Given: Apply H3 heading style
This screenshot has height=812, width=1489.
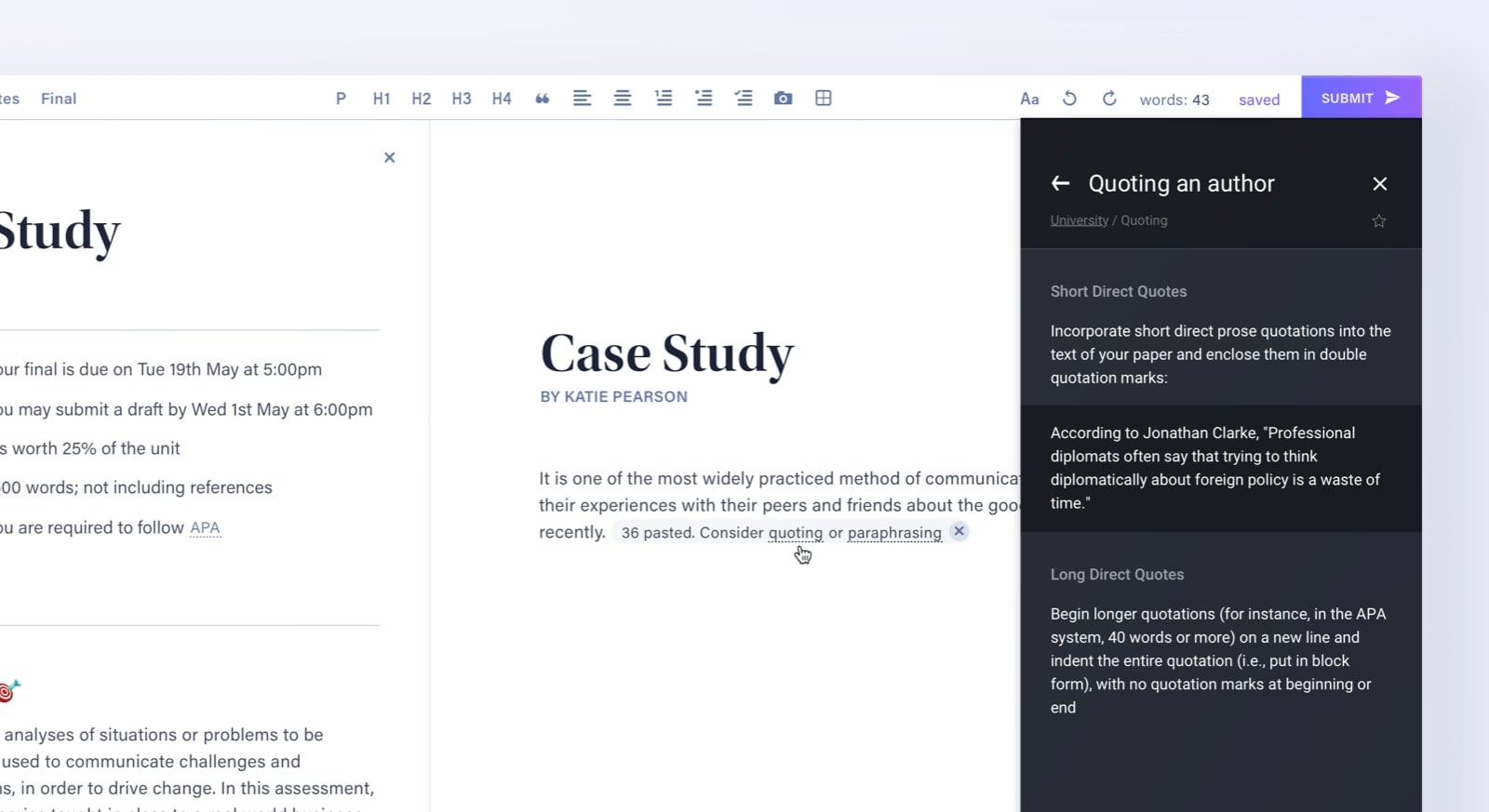Looking at the screenshot, I should (462, 99).
